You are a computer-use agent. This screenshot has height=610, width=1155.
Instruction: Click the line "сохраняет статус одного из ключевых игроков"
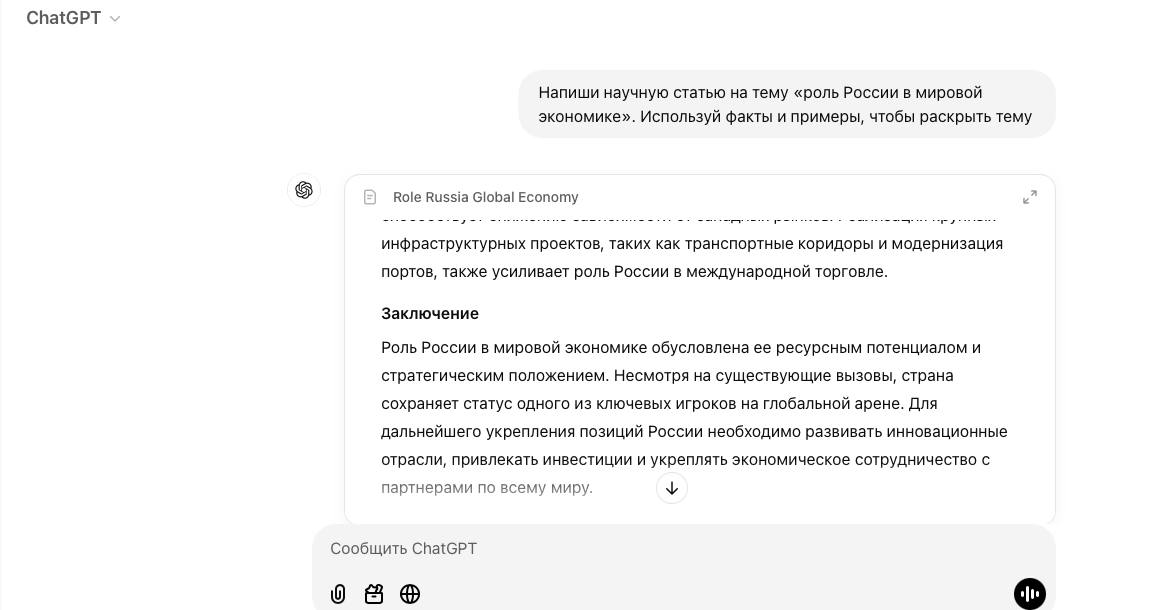click(x=659, y=404)
